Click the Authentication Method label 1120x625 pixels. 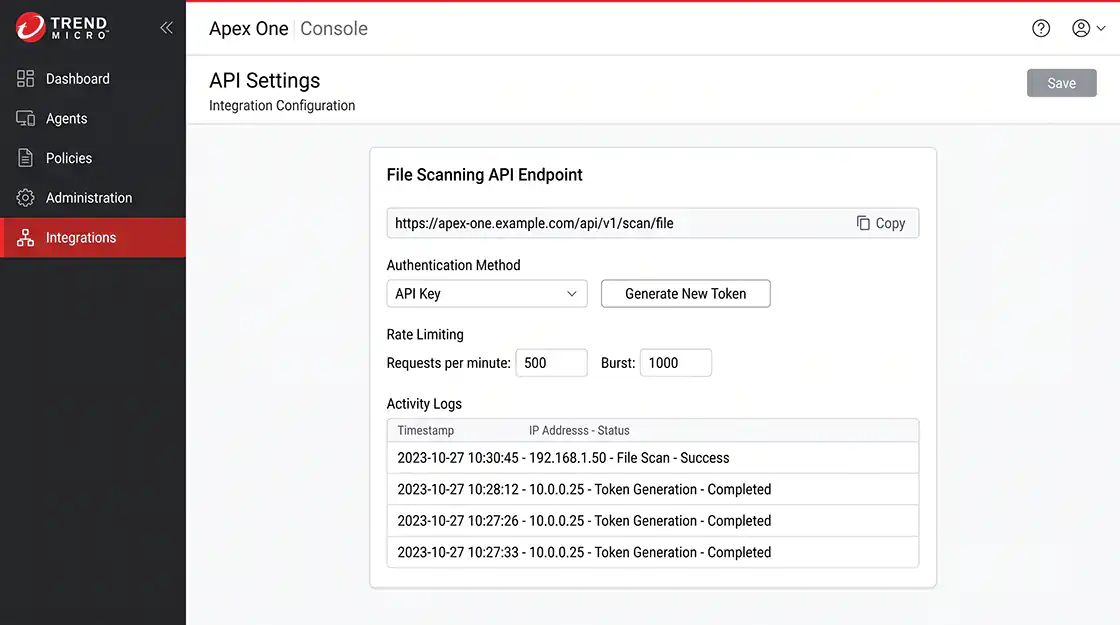pos(454,265)
